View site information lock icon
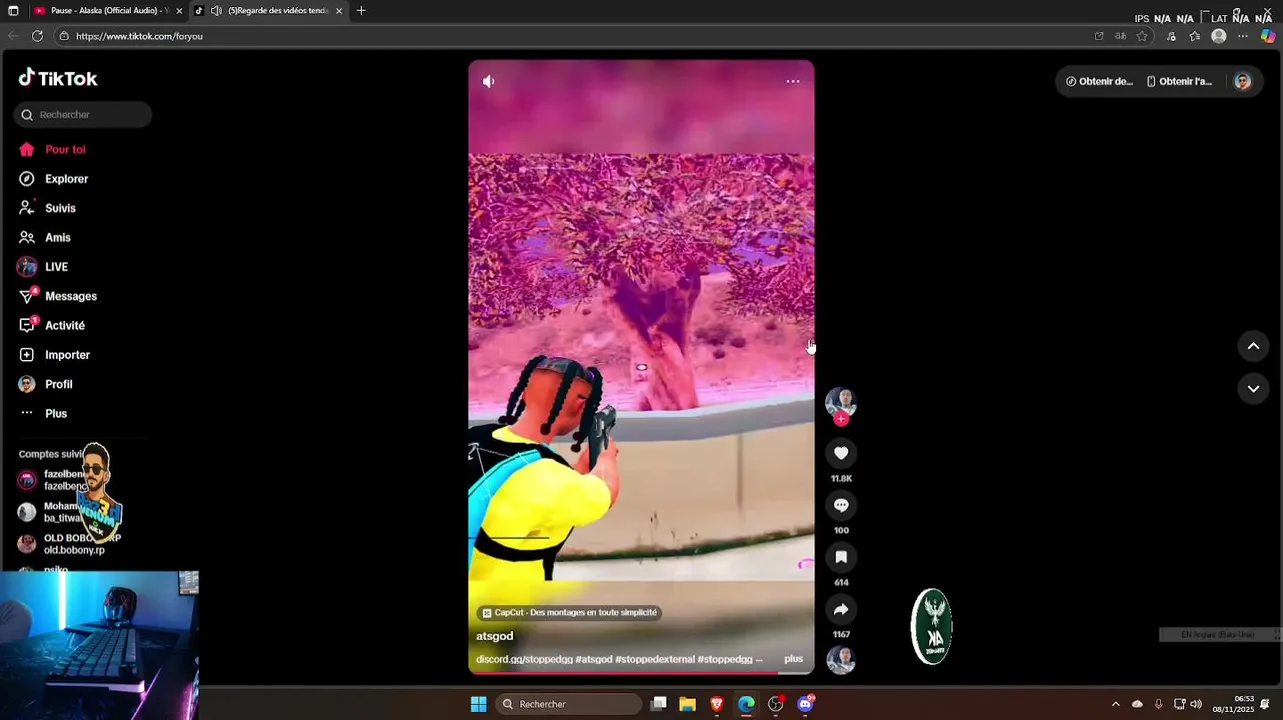Image resolution: width=1283 pixels, height=720 pixels. (64, 36)
